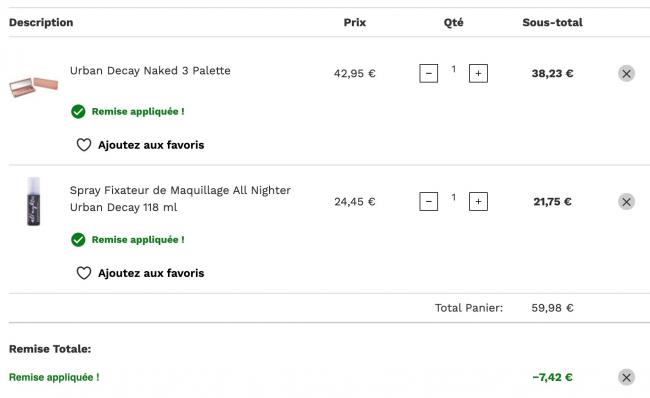Open All Nighter spray bottle thumbnail
This screenshot has width=650, height=398.
point(34,201)
